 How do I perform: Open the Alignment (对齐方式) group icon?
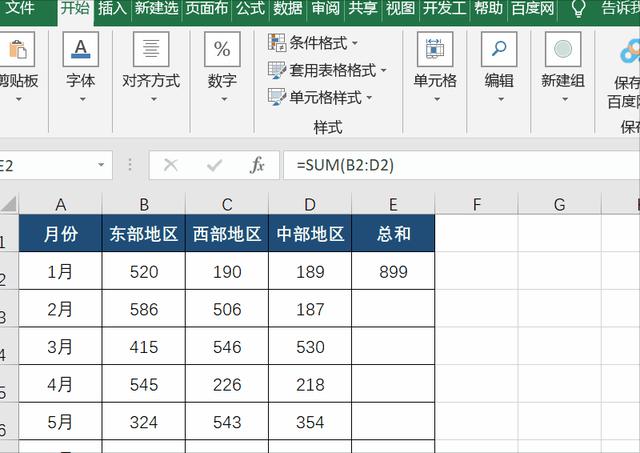pos(151,49)
